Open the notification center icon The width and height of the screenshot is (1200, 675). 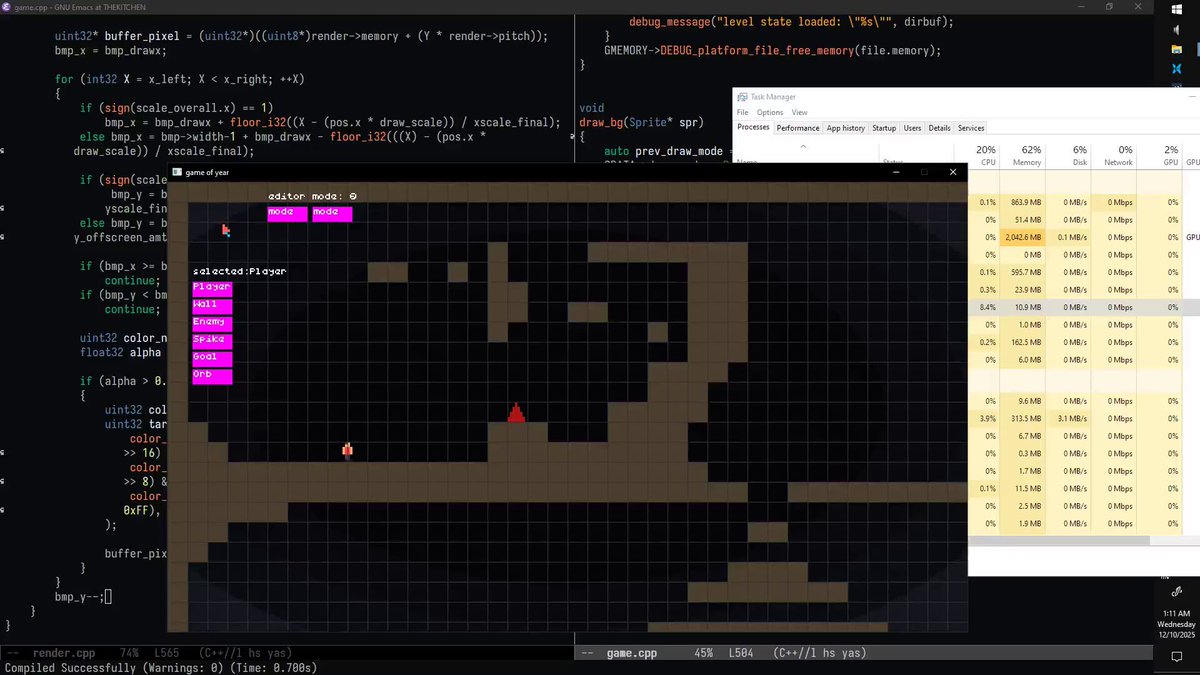click(1176, 656)
